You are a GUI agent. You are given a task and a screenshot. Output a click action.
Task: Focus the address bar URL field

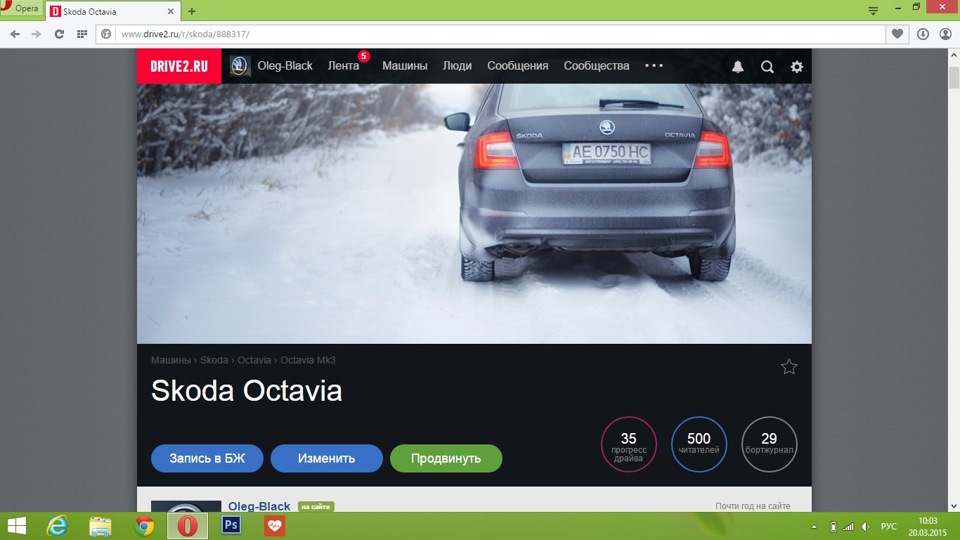click(499, 34)
